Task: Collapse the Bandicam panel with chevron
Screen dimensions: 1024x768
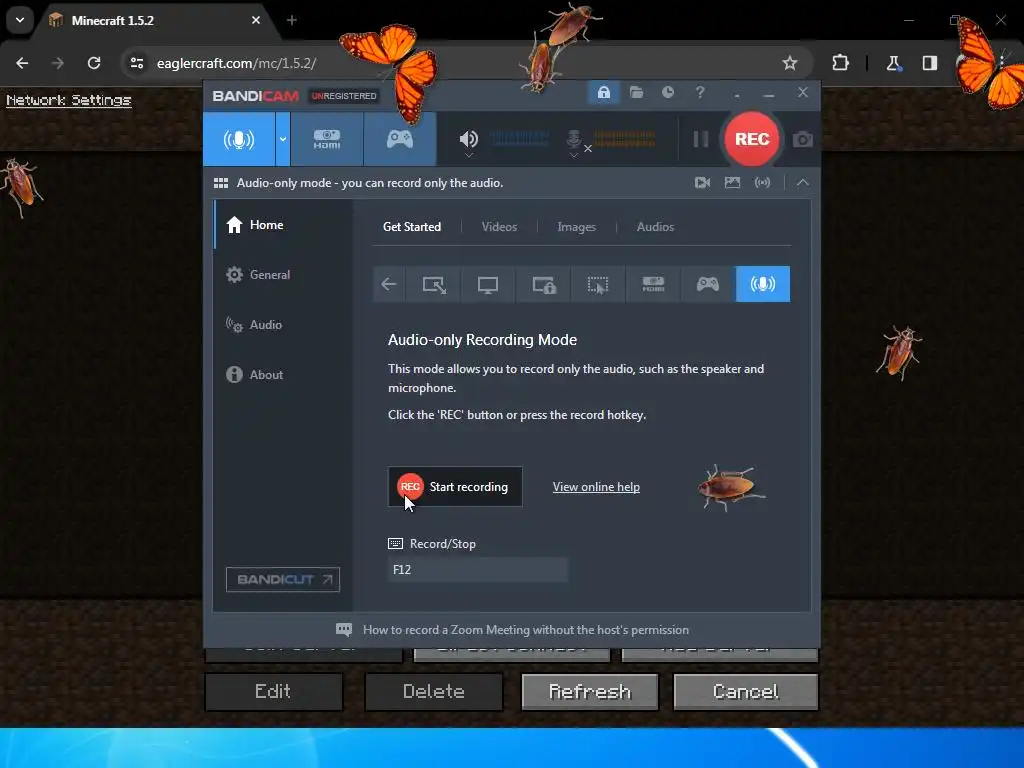Action: 803,183
